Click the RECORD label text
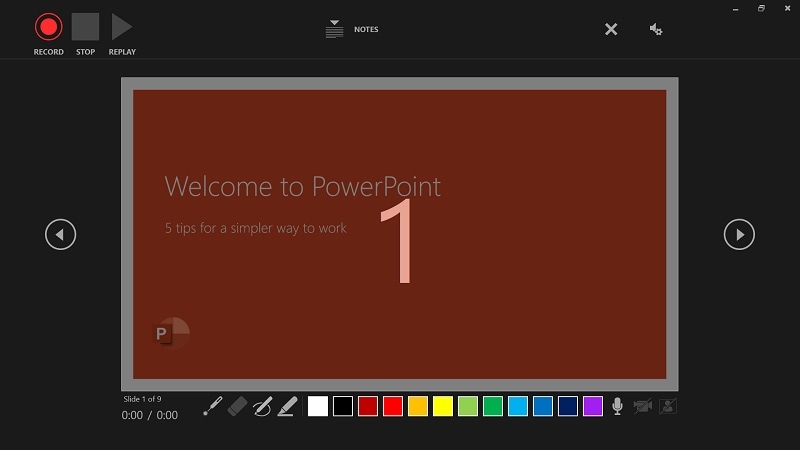This screenshot has width=800, height=450. point(48,52)
